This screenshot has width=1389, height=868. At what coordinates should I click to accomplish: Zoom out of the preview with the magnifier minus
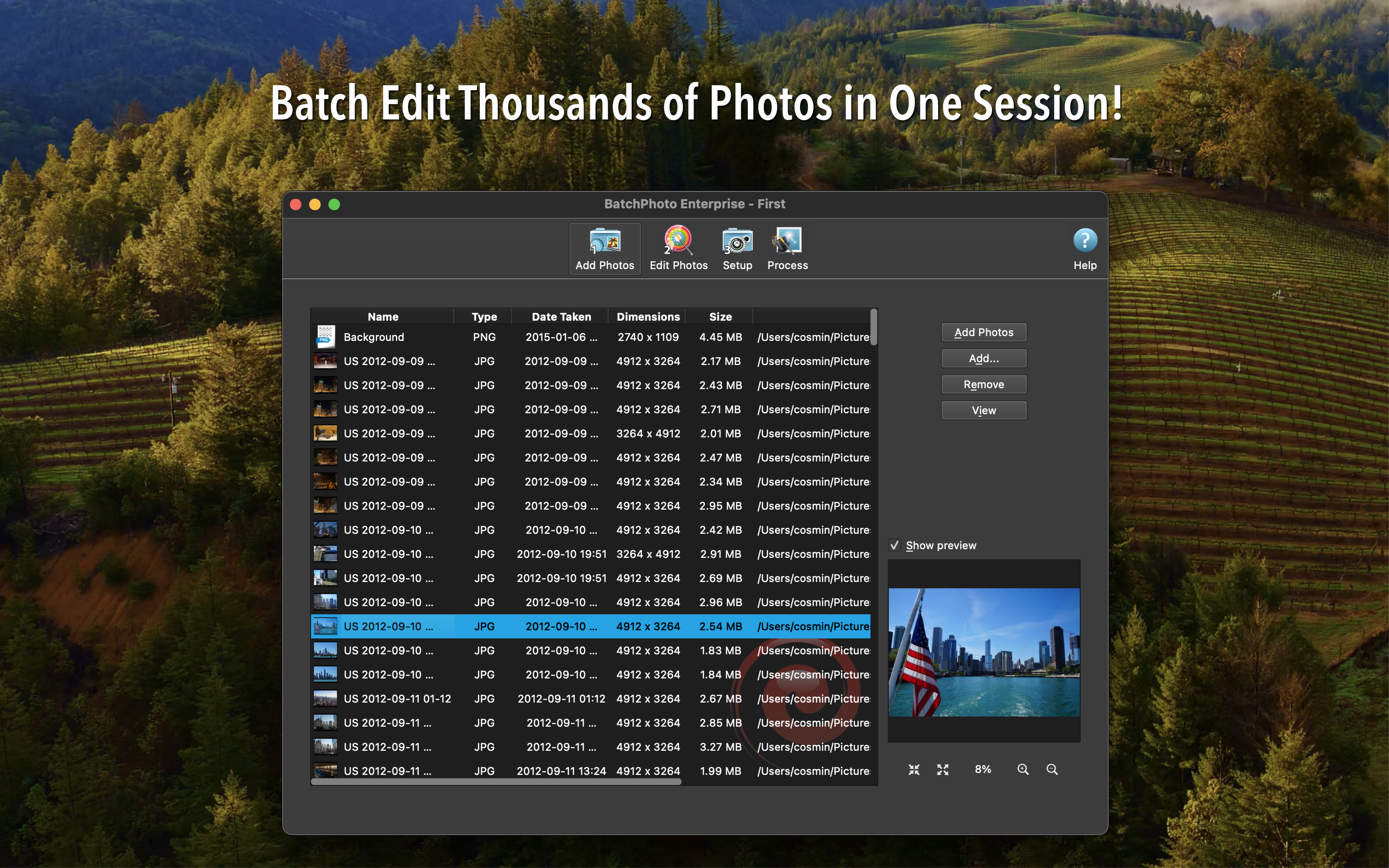point(1053,769)
